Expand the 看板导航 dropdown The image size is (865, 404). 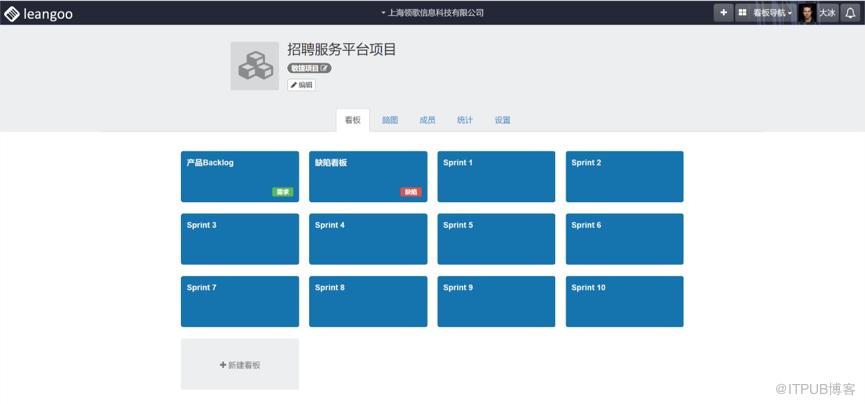point(772,13)
